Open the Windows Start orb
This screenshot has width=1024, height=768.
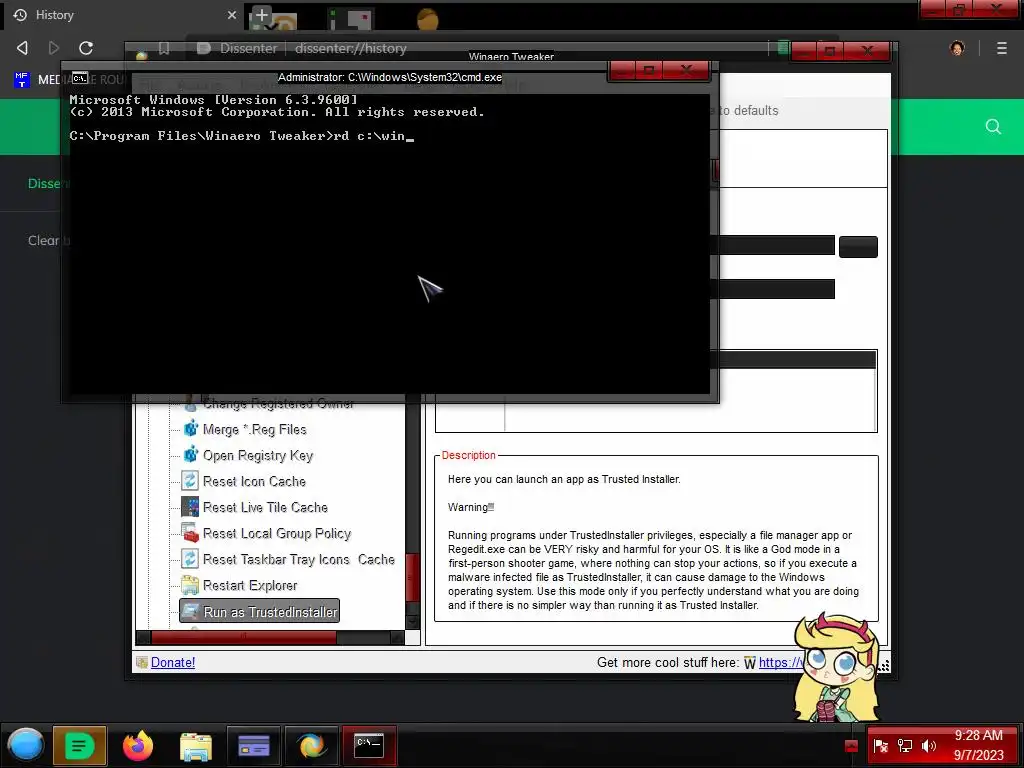[25, 745]
